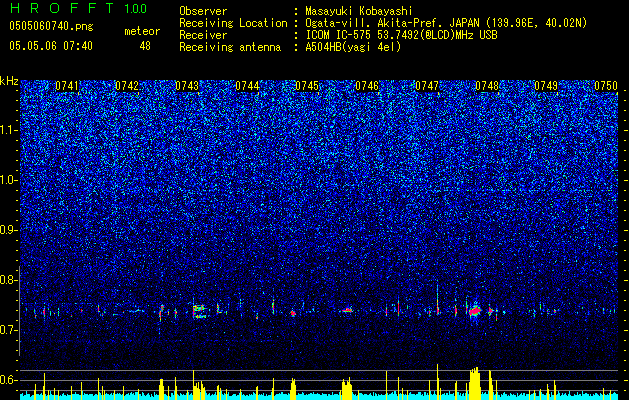The width and height of the screenshot is (629, 400).
Task: Click the ICOM IC-575 receiver details
Action: pyautogui.click(x=401, y=35)
